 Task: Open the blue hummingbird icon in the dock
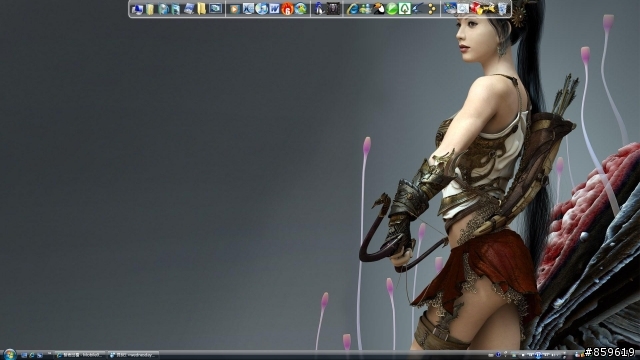coord(418,9)
